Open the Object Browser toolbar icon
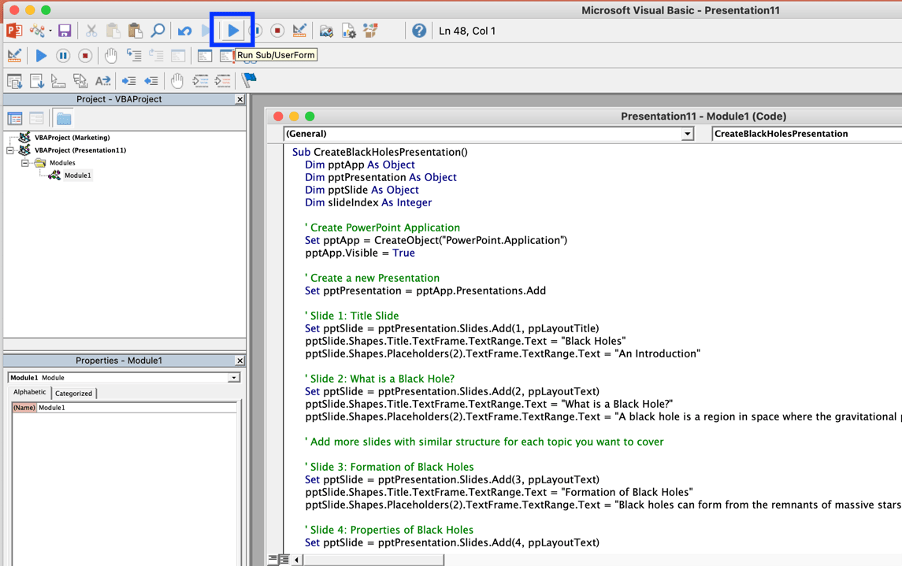This screenshot has width=902, height=566. click(370, 30)
